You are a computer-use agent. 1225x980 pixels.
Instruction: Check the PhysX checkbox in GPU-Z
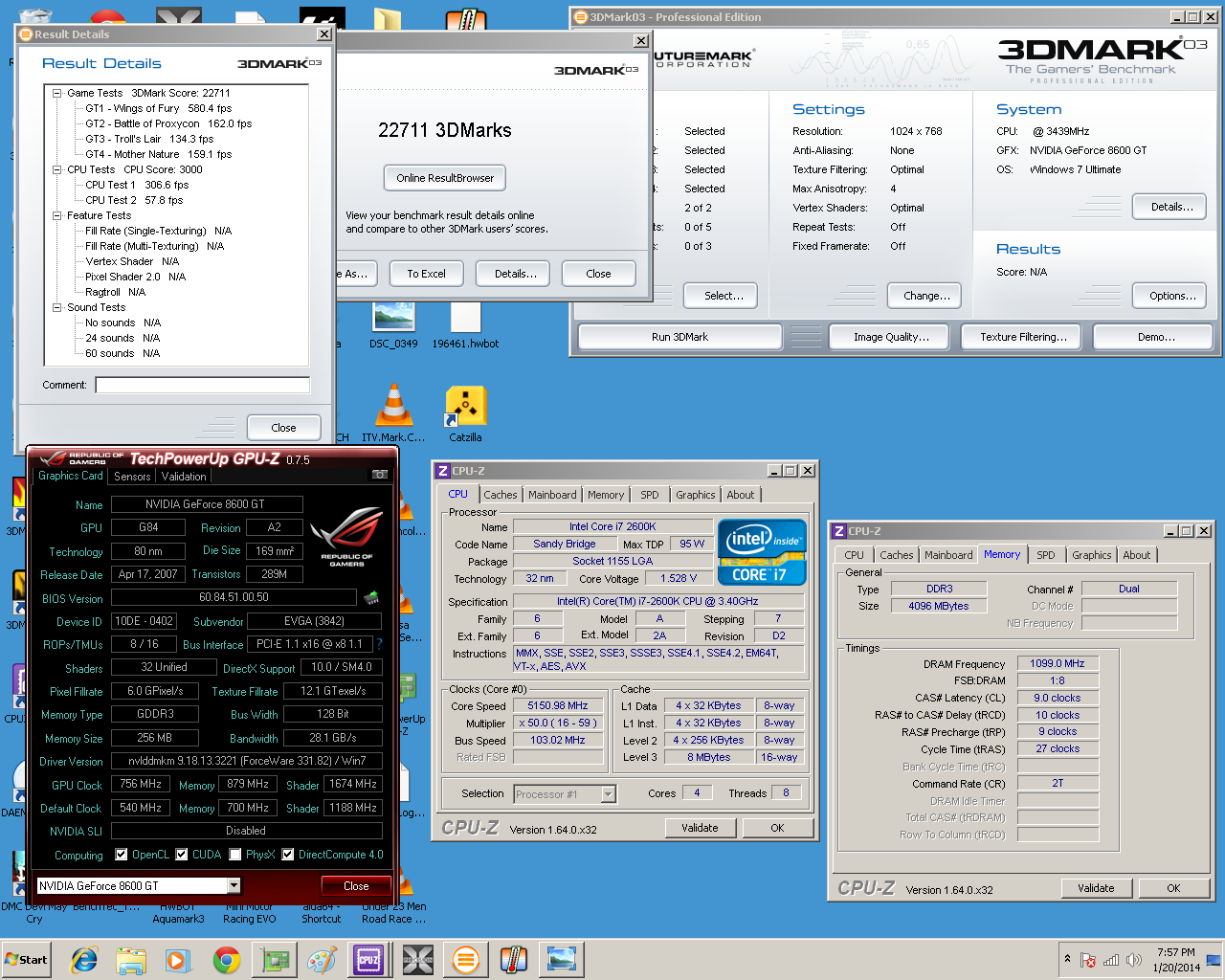[235, 855]
